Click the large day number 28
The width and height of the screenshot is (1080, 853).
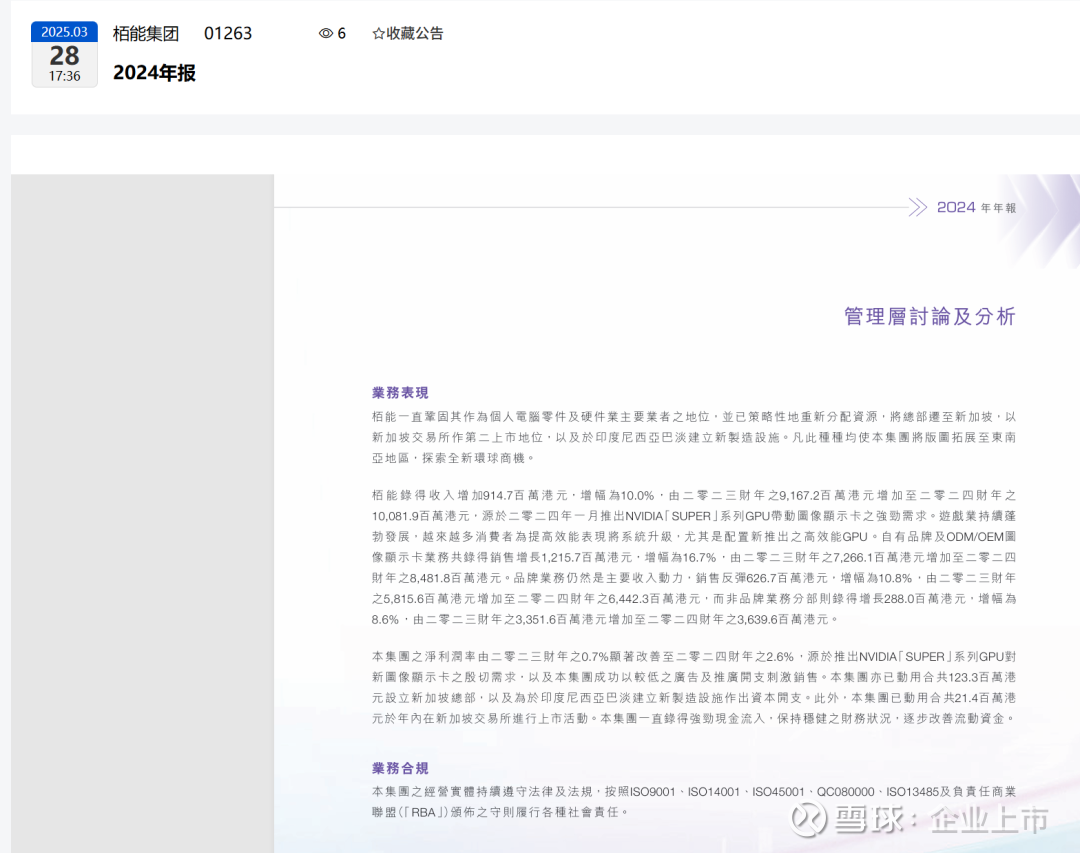tap(64, 55)
